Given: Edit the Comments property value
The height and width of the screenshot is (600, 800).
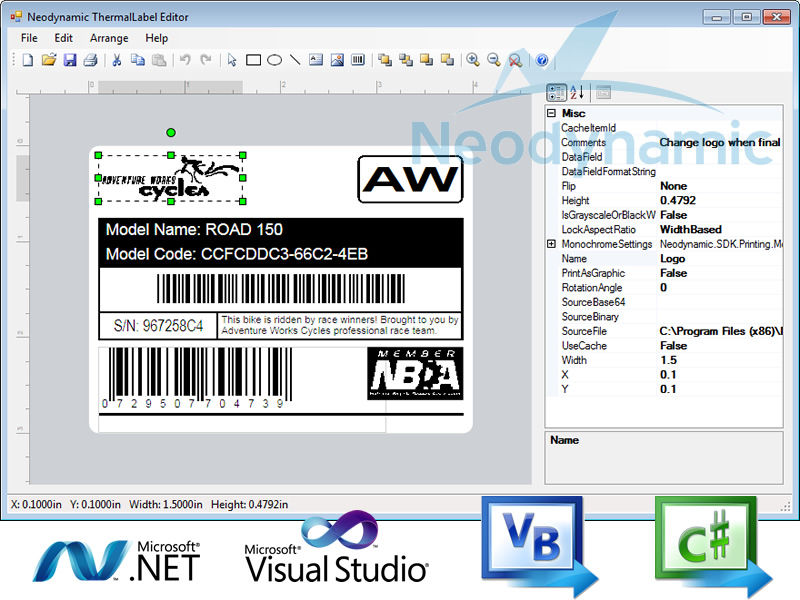Looking at the screenshot, I should tap(719, 142).
